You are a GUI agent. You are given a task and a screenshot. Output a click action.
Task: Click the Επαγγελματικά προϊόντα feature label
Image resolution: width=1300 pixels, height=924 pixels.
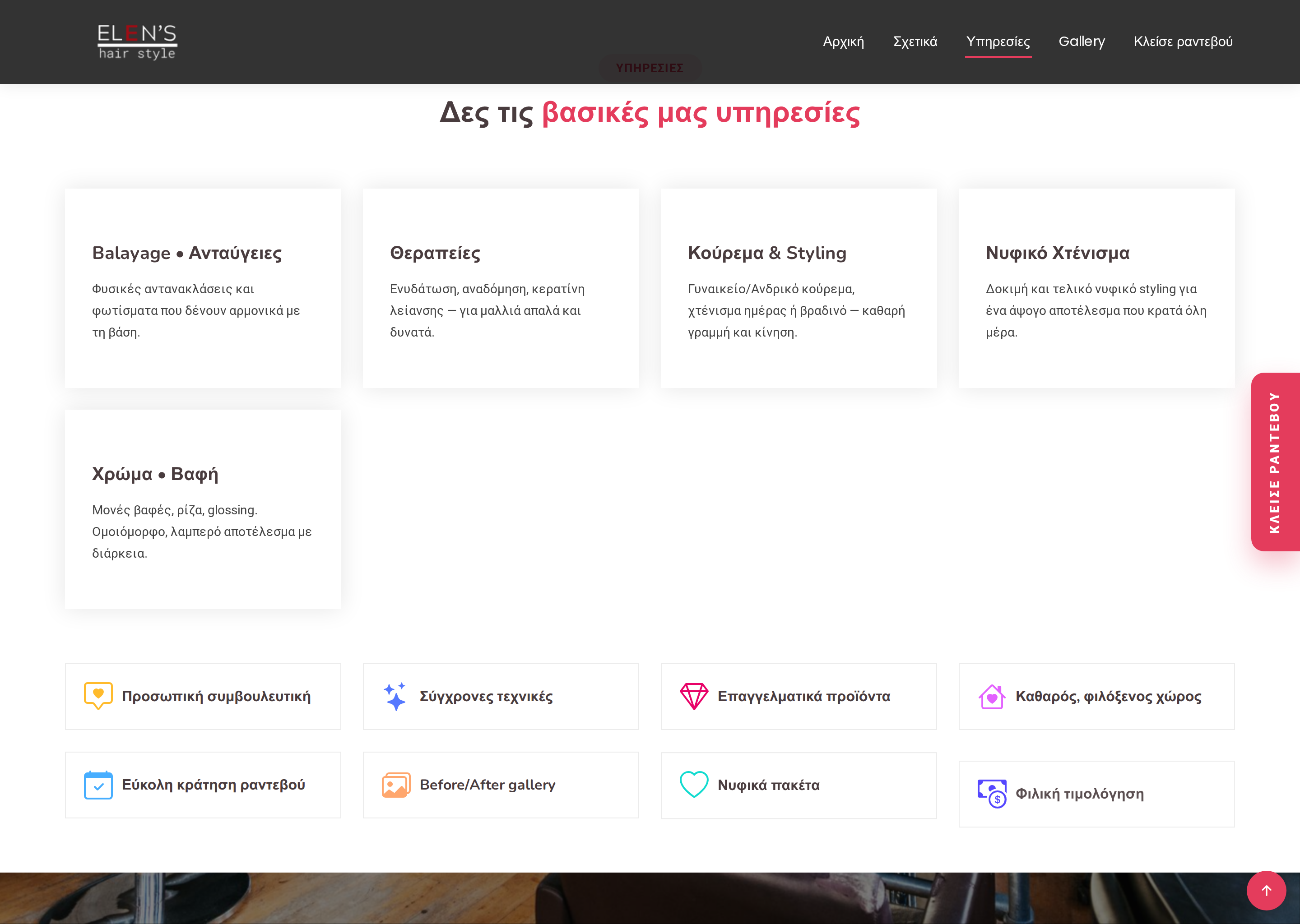(803, 697)
